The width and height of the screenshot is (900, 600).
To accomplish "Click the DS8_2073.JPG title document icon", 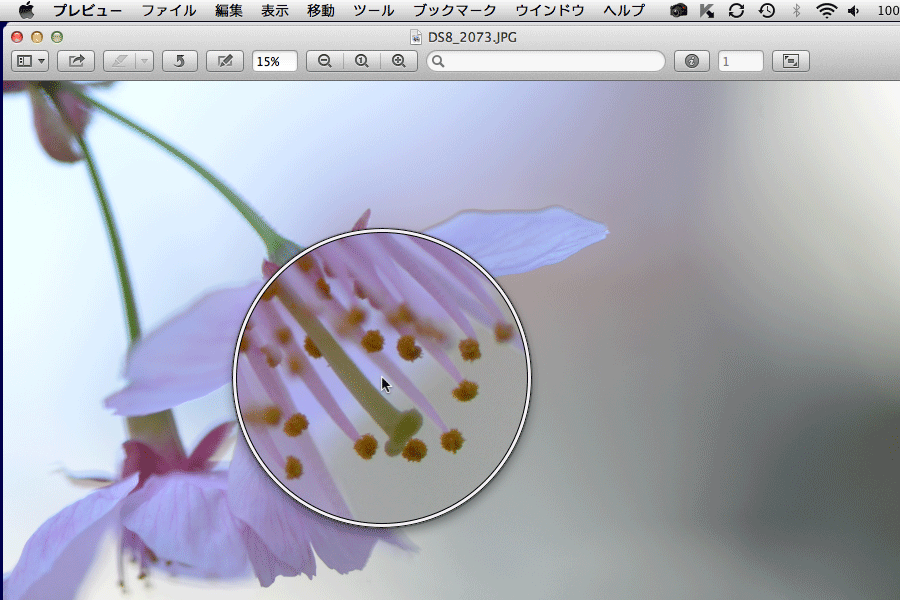I will point(416,38).
